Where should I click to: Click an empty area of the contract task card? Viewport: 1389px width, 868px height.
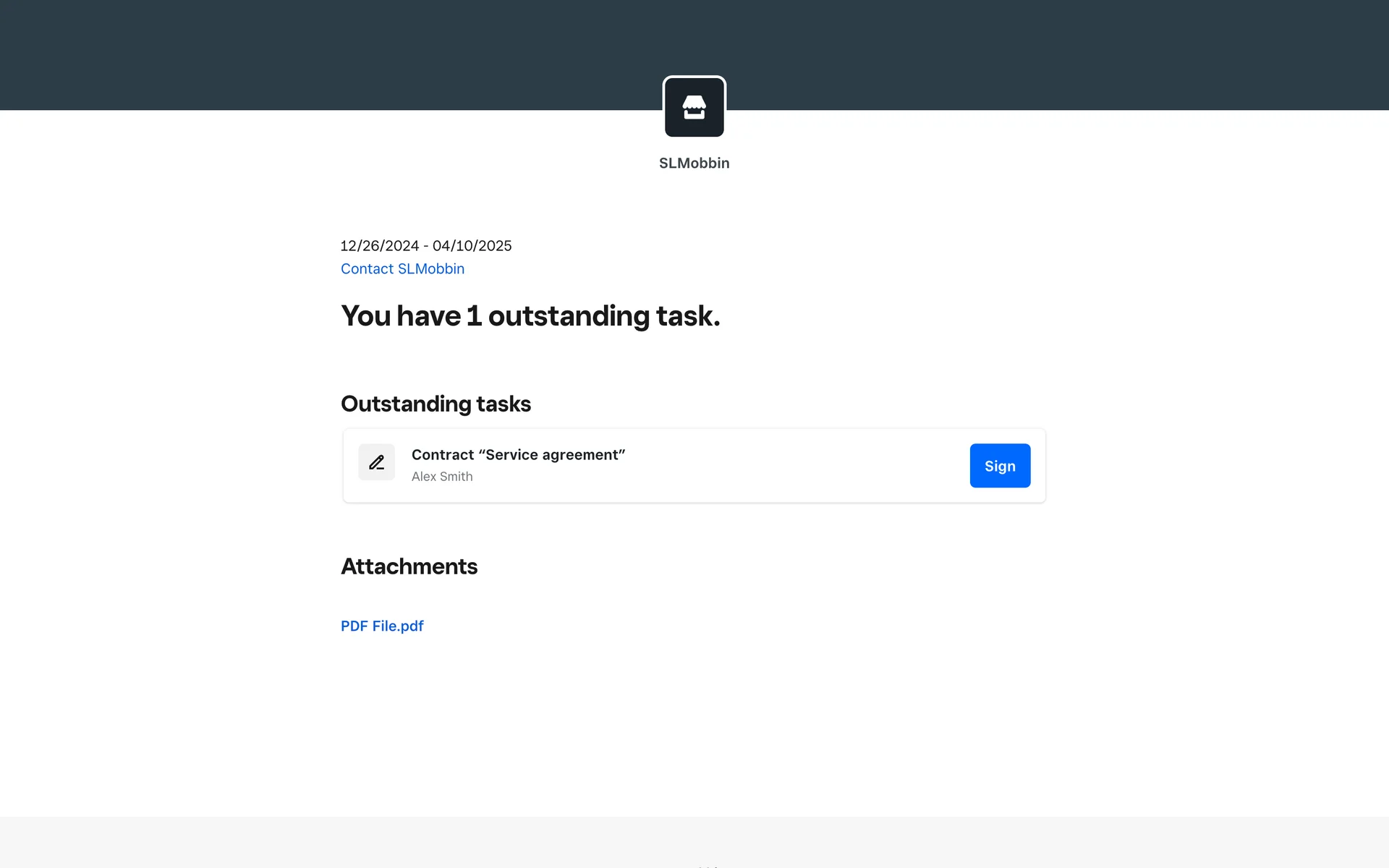pyautogui.click(x=796, y=466)
